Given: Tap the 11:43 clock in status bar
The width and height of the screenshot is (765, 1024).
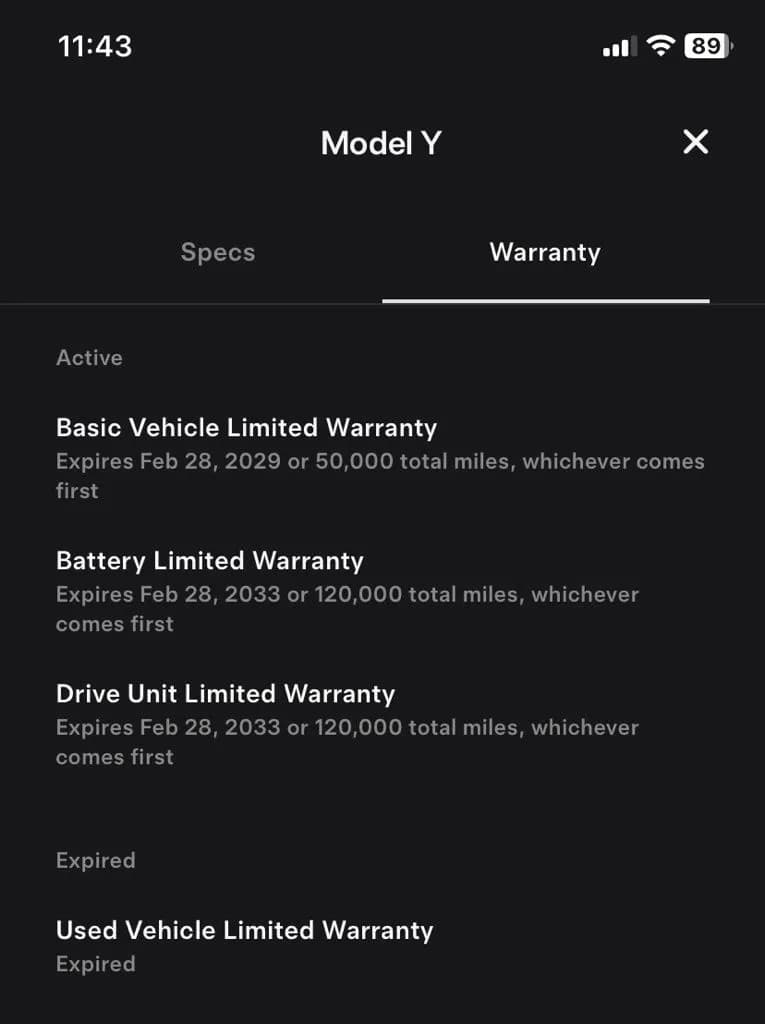Looking at the screenshot, I should point(95,46).
